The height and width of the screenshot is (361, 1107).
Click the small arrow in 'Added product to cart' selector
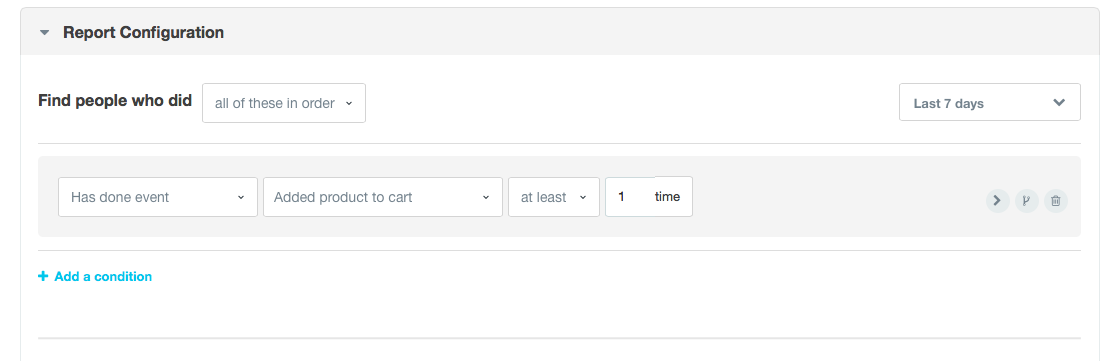point(486,198)
